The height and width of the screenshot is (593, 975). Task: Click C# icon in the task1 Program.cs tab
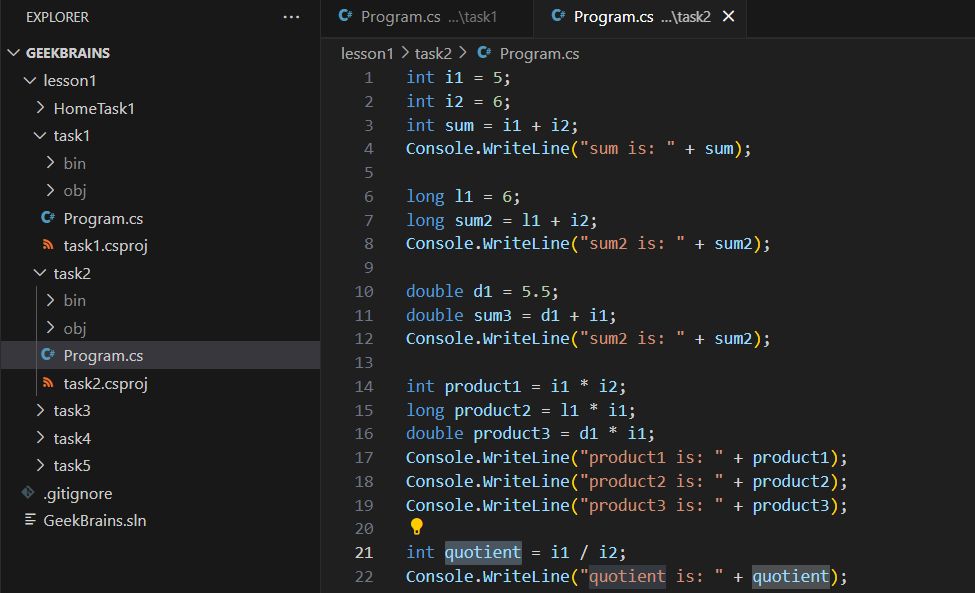(x=345, y=16)
